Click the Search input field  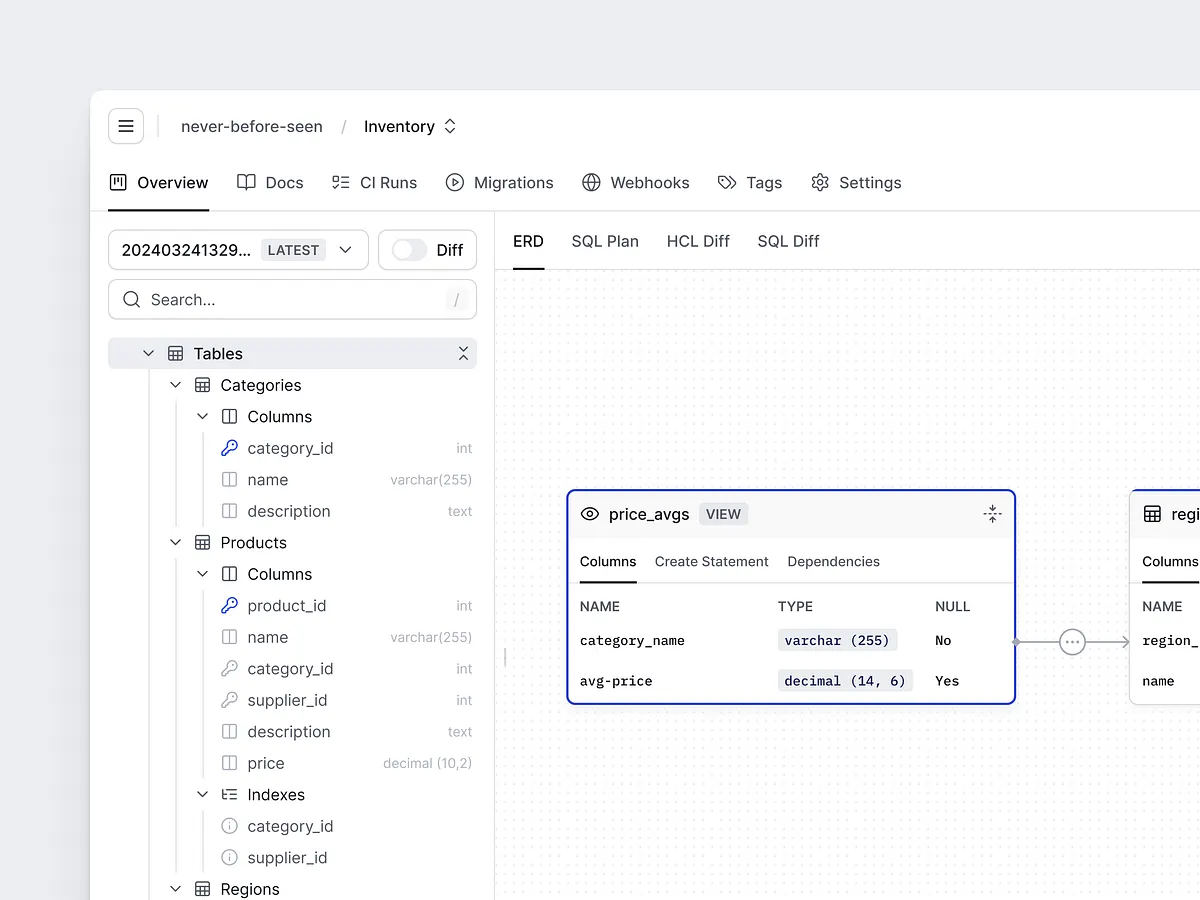tap(290, 300)
